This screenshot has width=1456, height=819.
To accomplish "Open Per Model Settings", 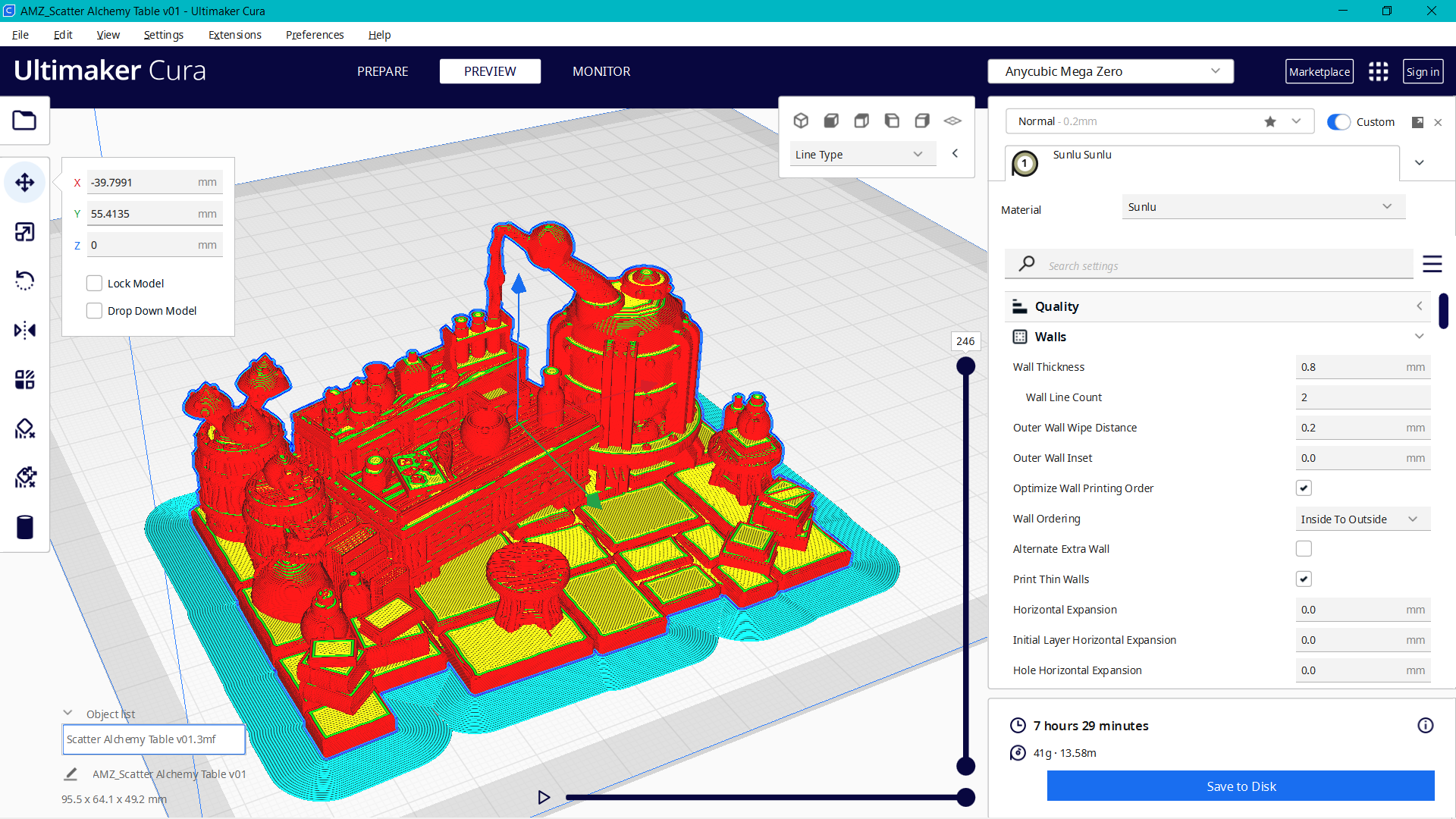I will click(25, 379).
